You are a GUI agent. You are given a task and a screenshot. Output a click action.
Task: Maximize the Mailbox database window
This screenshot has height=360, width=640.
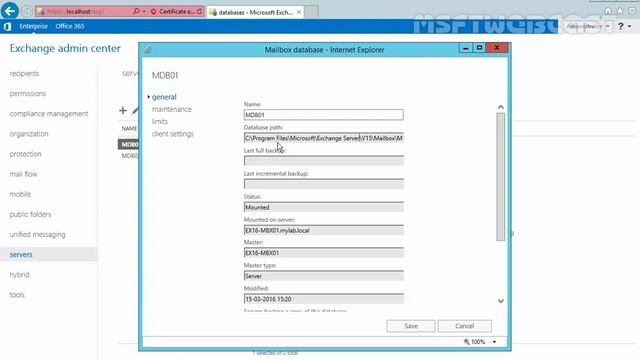480,48
